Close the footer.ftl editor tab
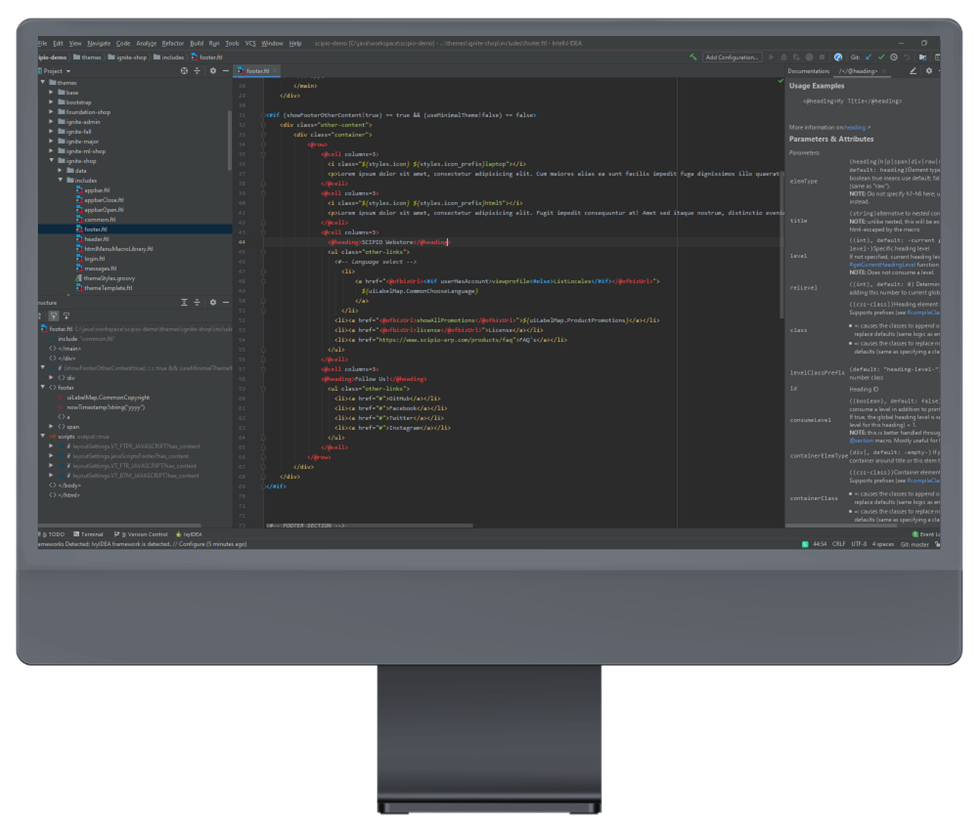Viewport: 974px width, 825px height. [x=275, y=71]
